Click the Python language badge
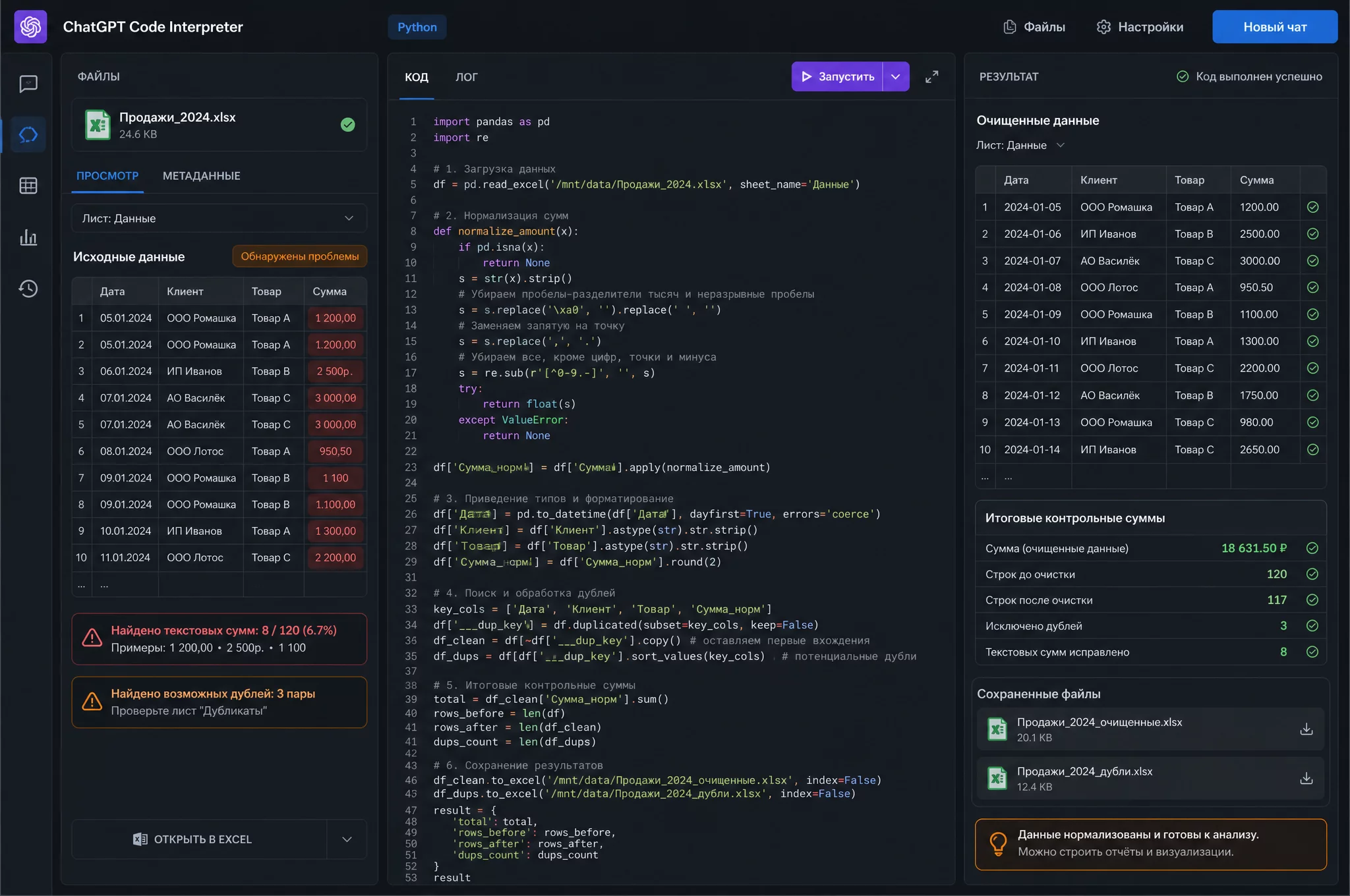1350x896 pixels. click(417, 27)
